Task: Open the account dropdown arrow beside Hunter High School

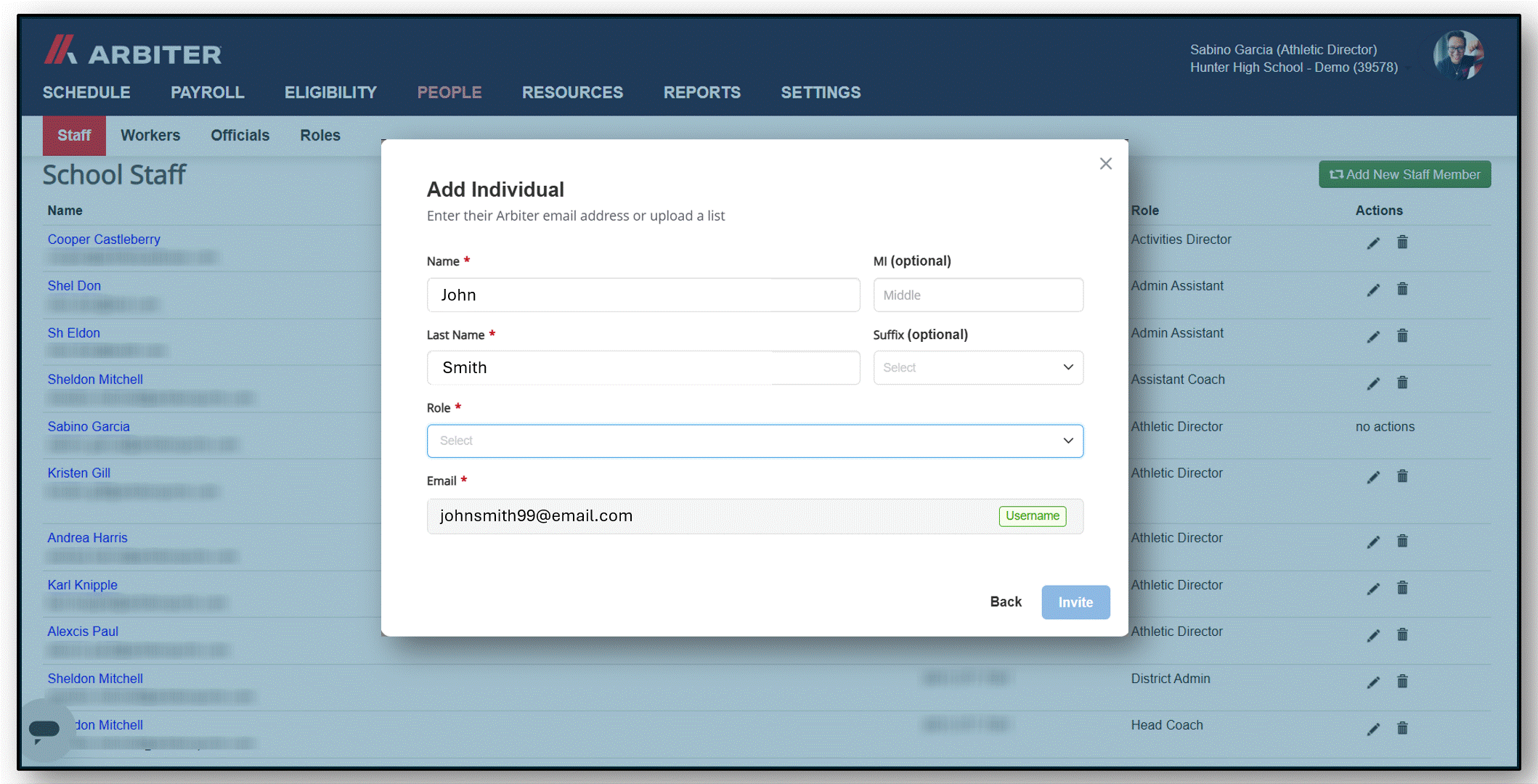Action: [1408, 68]
